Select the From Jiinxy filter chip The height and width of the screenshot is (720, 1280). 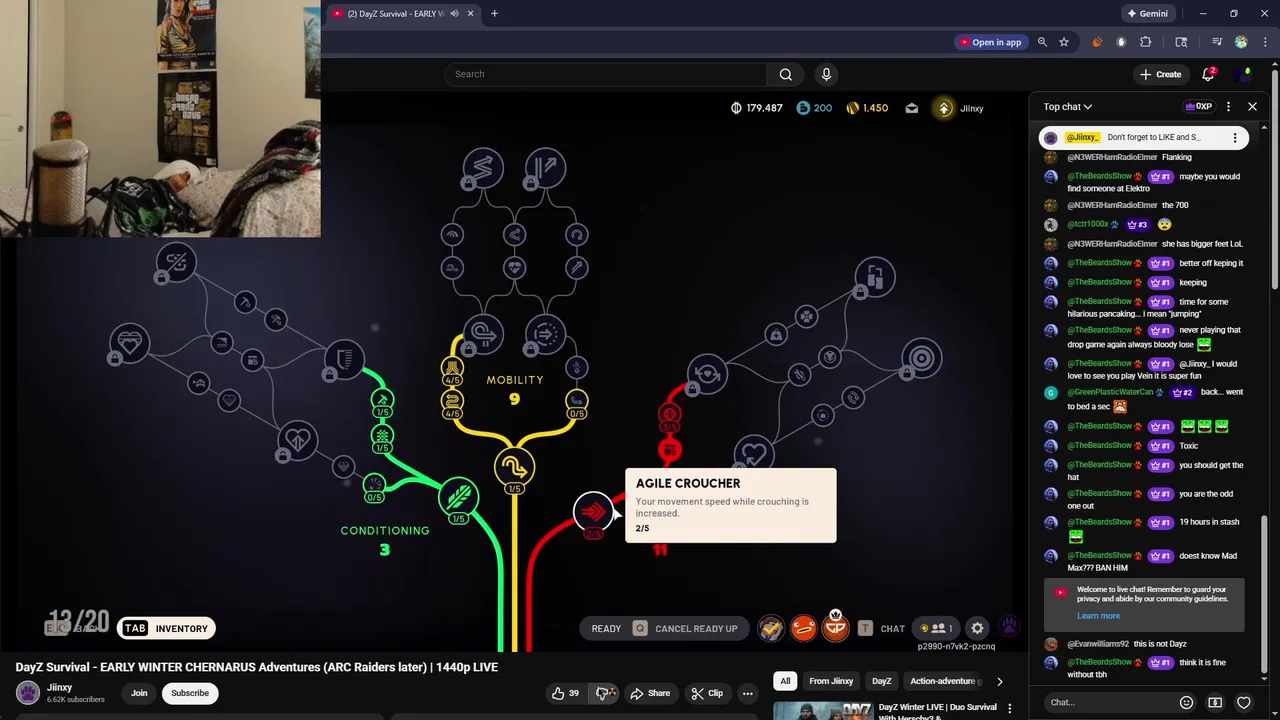[x=831, y=681]
